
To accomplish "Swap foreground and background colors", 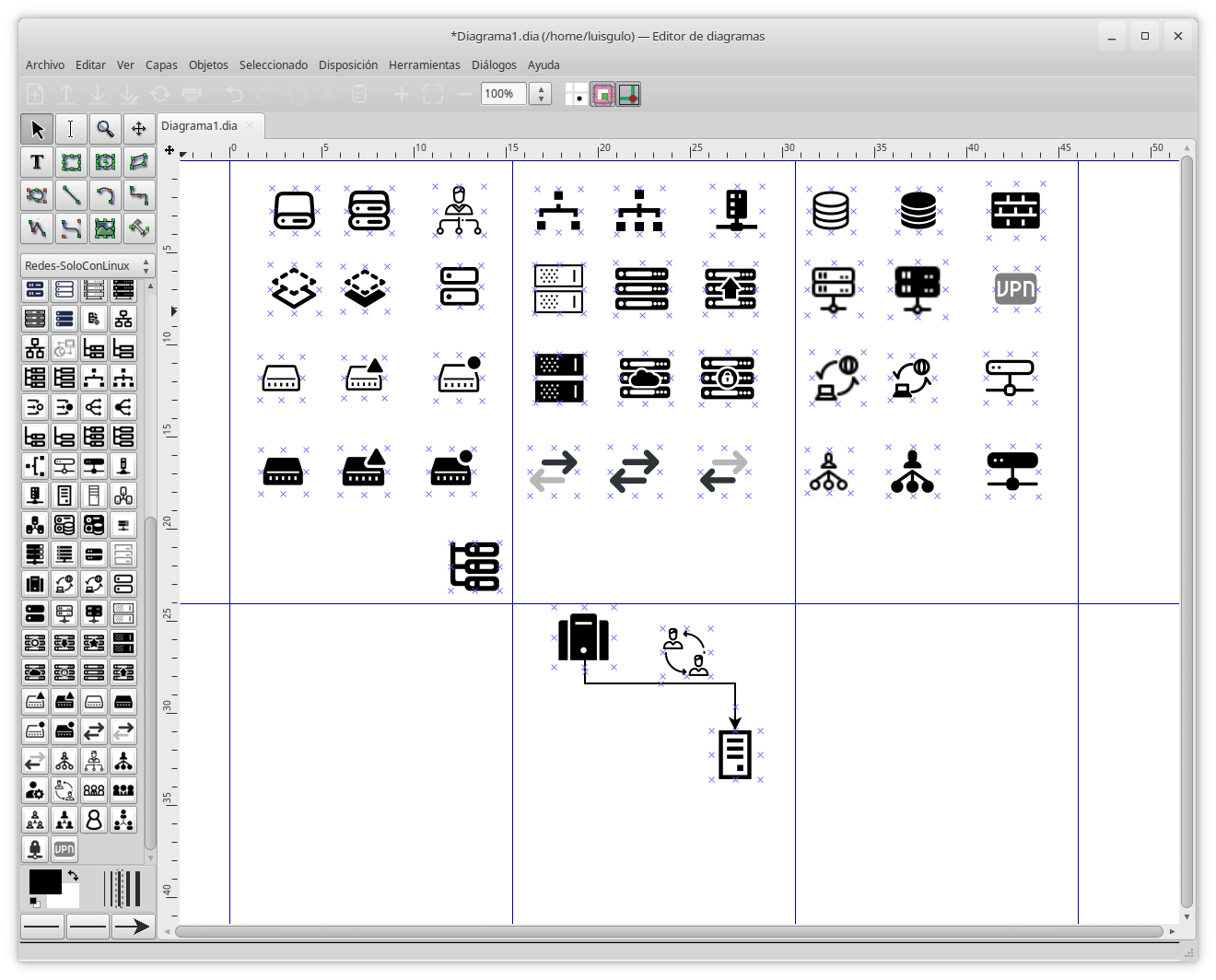I will [74, 875].
